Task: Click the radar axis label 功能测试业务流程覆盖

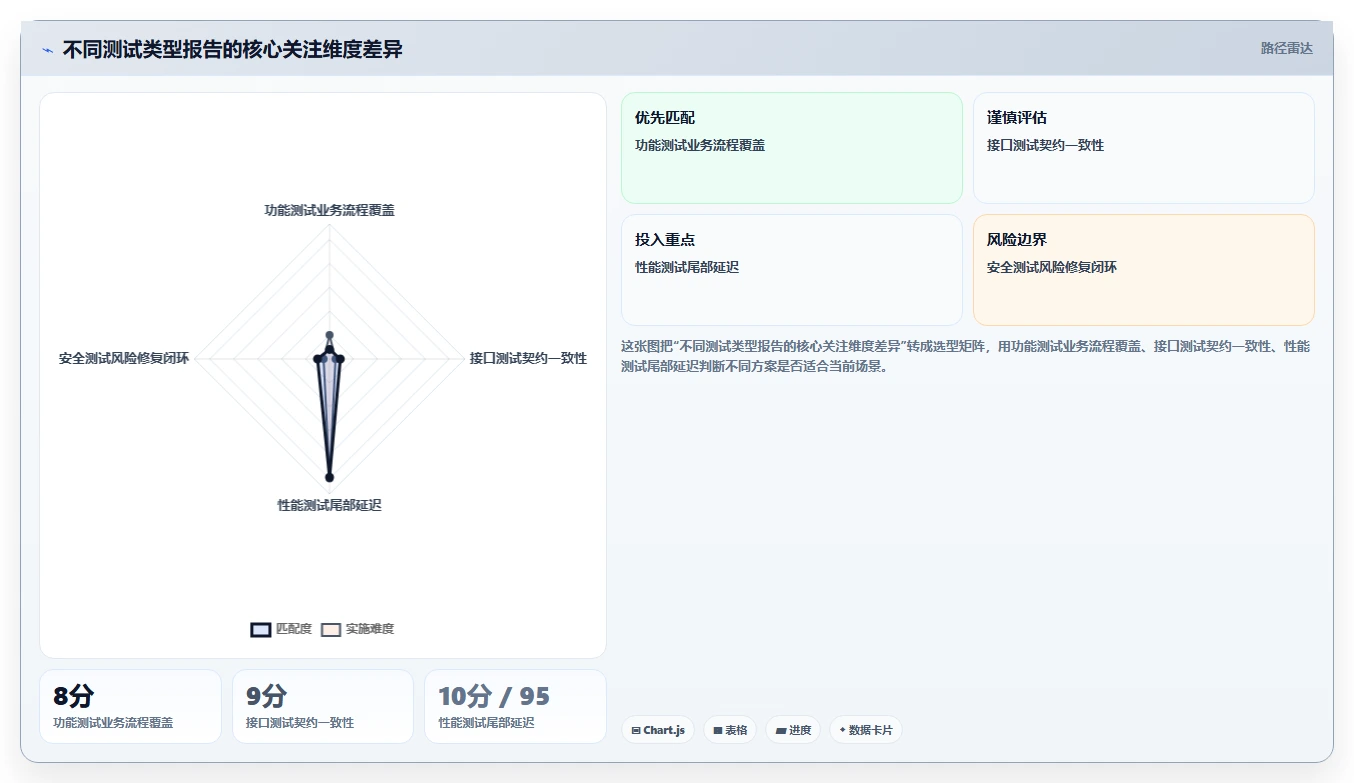Action: click(329, 210)
